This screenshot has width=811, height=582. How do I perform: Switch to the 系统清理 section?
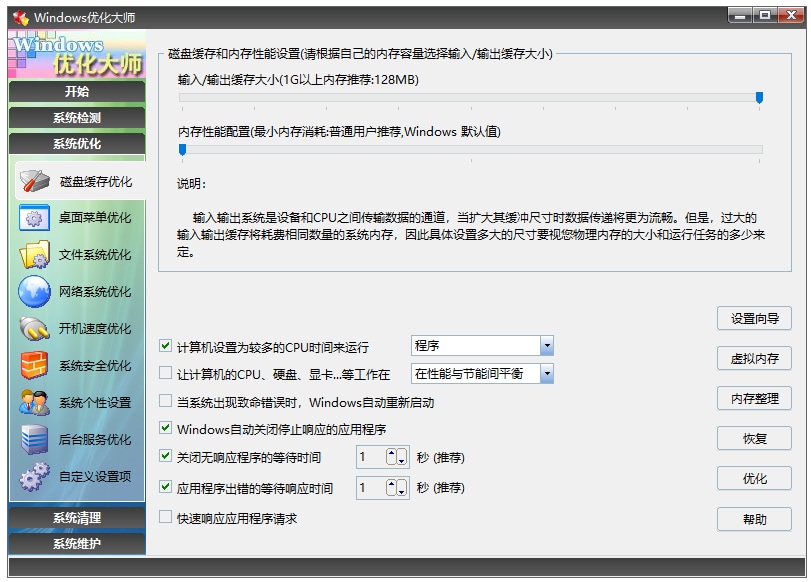click(77, 518)
